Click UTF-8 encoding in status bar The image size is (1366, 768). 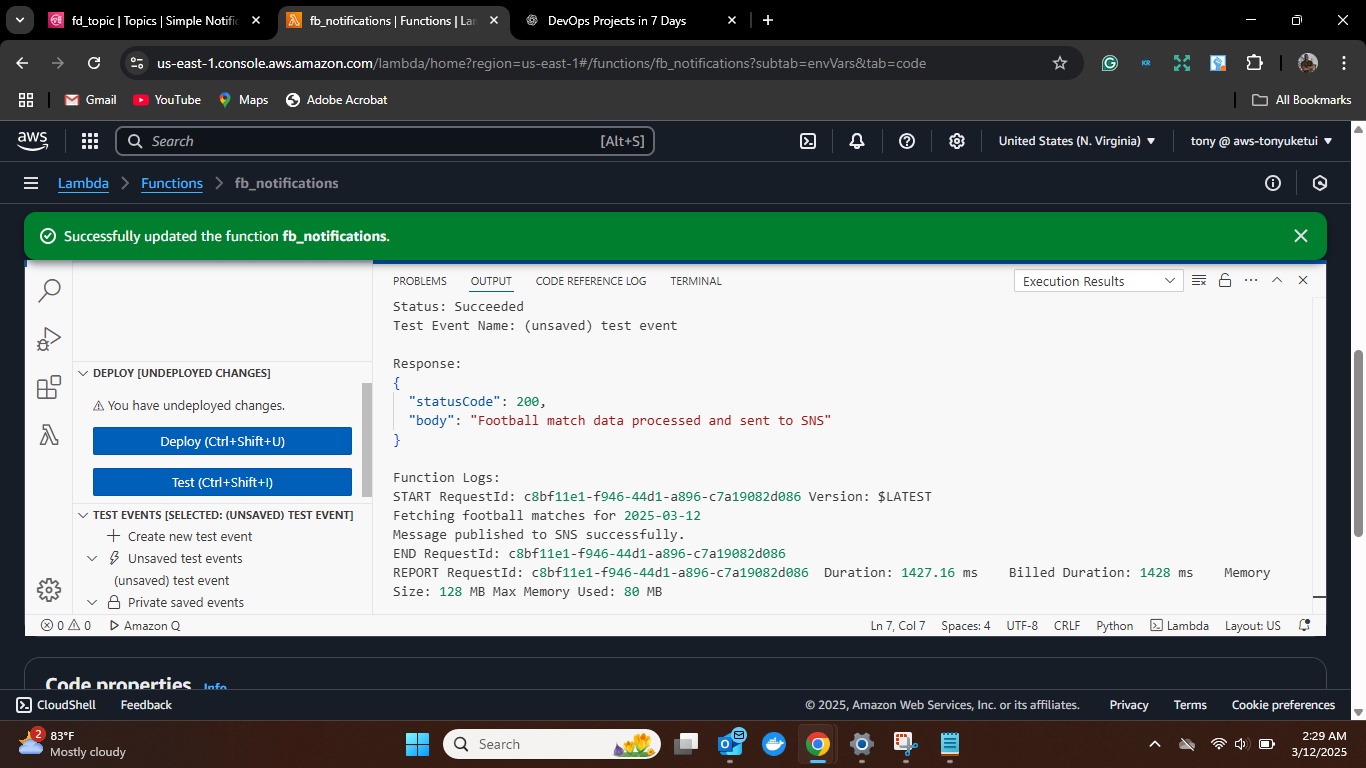1022,625
